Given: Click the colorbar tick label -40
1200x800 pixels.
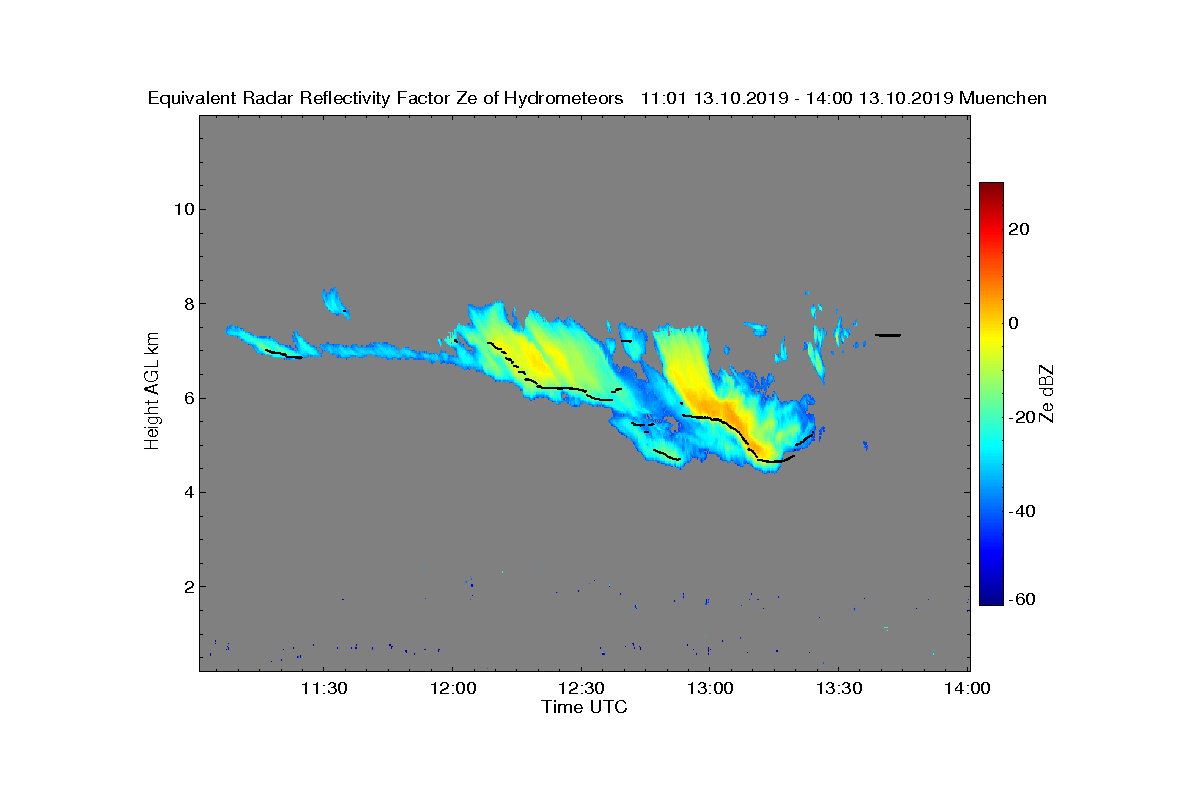Looking at the screenshot, I should 1023,511.
